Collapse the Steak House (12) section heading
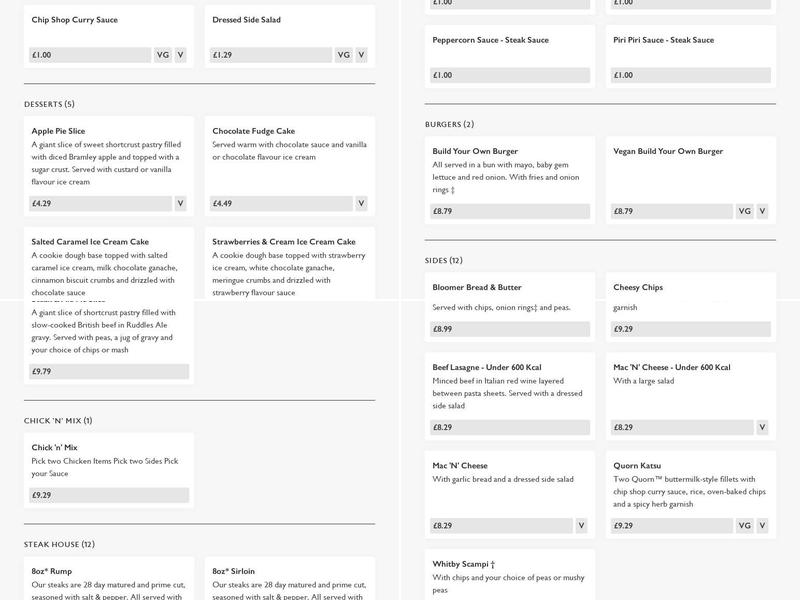 (59, 544)
